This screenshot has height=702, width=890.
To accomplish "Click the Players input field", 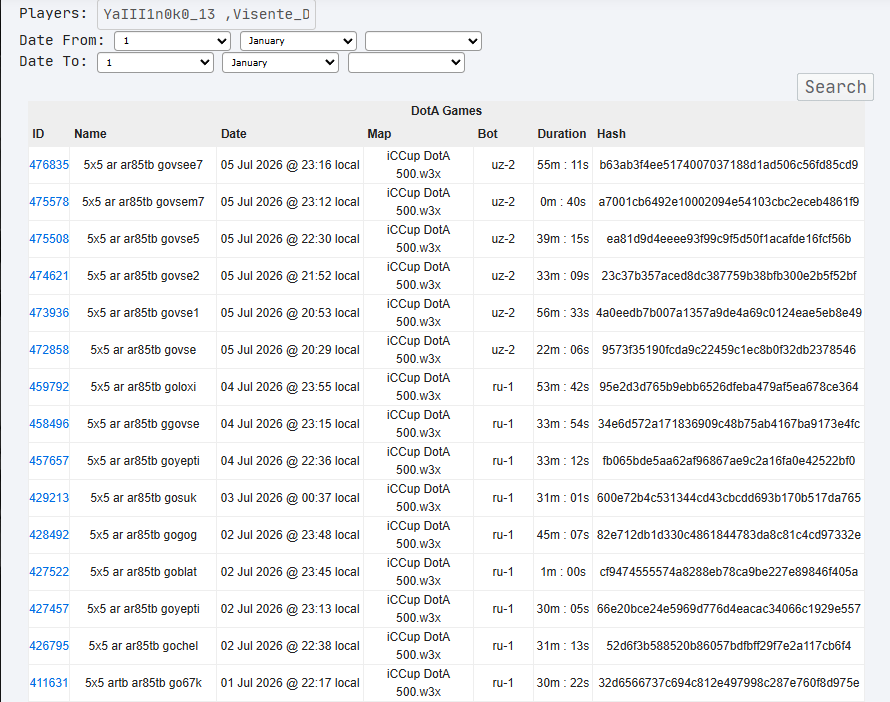I will pos(206,14).
